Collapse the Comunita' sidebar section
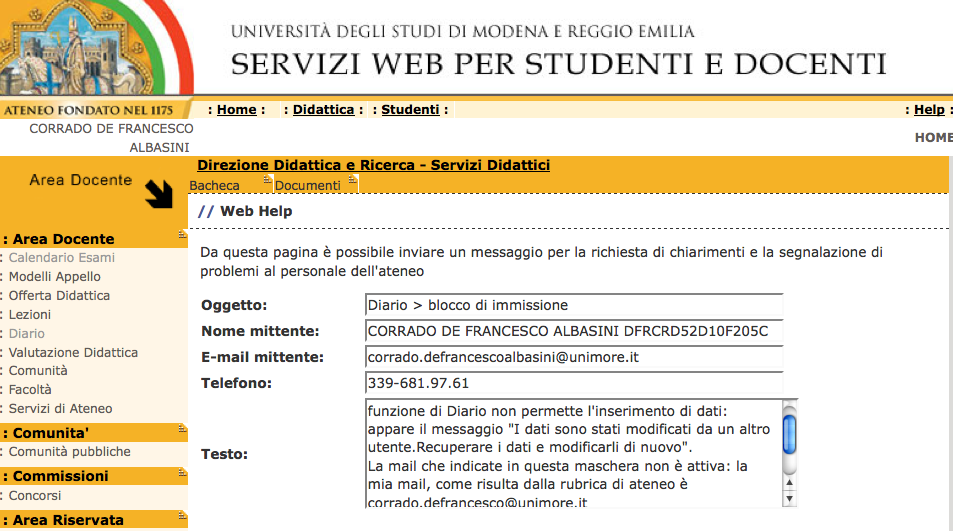This screenshot has height=531, width=953. [x=182, y=430]
